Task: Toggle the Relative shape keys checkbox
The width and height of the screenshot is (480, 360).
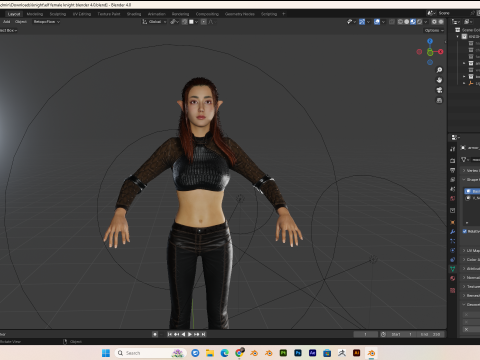Action: [465, 231]
